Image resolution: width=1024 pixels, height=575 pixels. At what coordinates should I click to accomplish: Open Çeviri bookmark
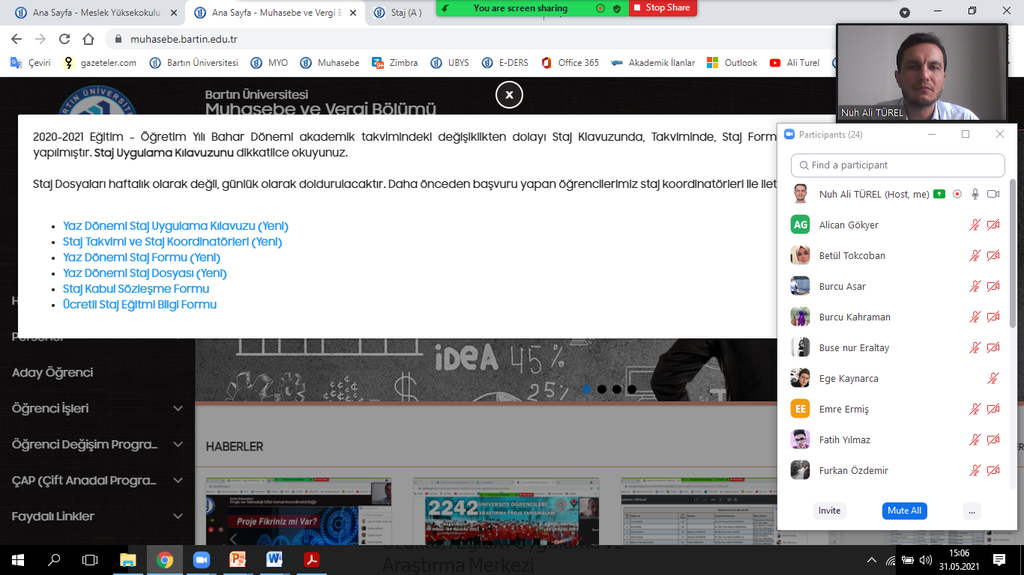click(x=31, y=63)
